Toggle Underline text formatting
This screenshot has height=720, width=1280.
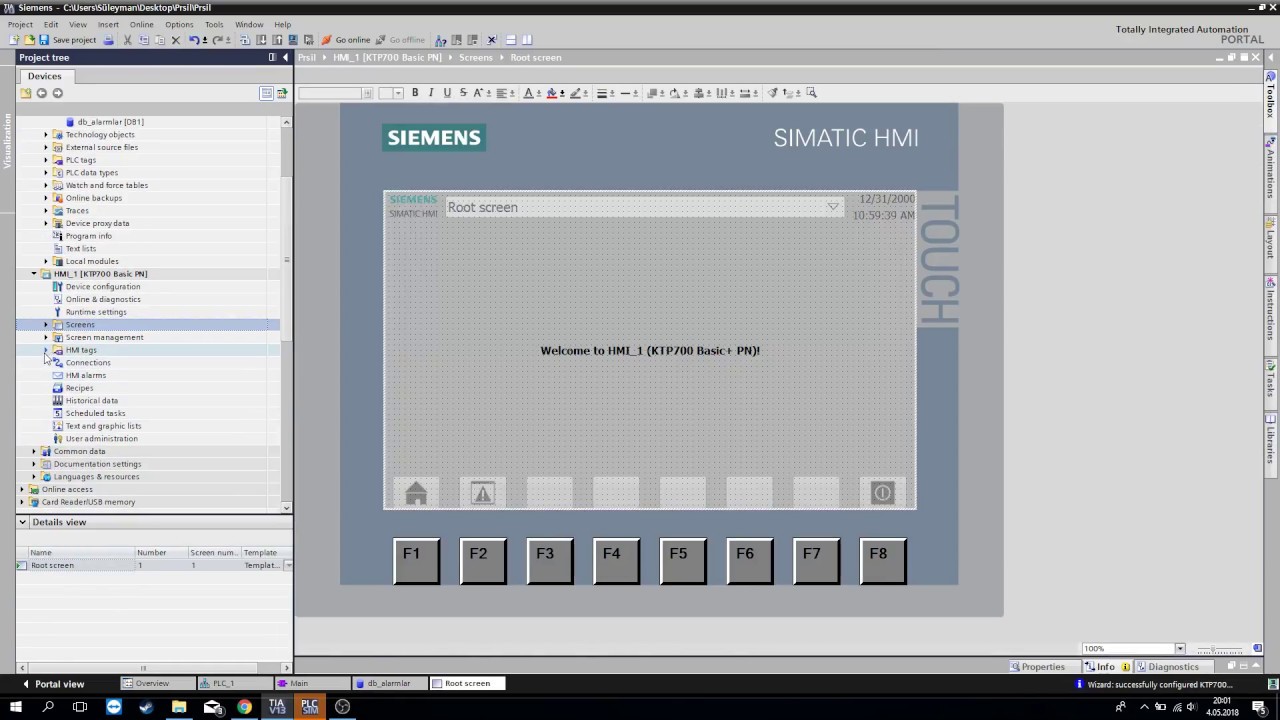tap(447, 93)
